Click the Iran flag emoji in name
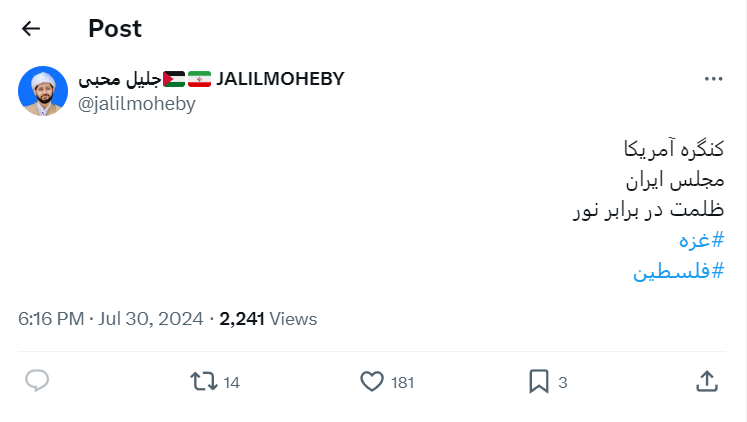 coord(200,80)
